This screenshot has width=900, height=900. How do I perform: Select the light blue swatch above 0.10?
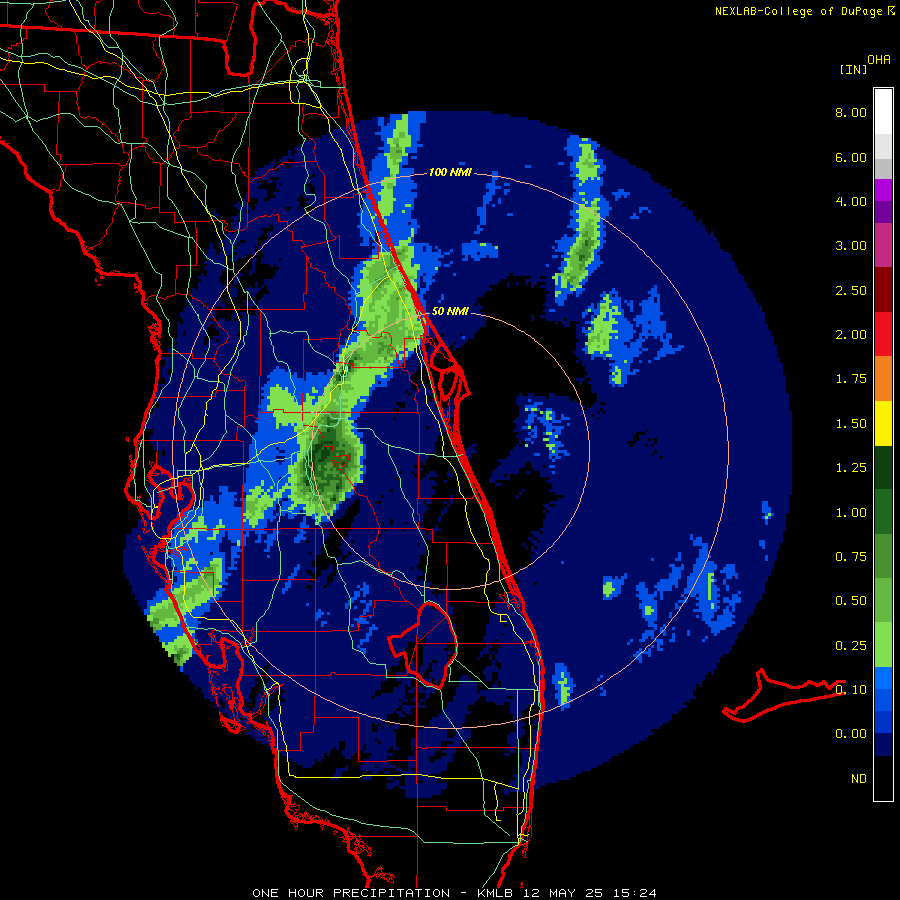pos(883,678)
